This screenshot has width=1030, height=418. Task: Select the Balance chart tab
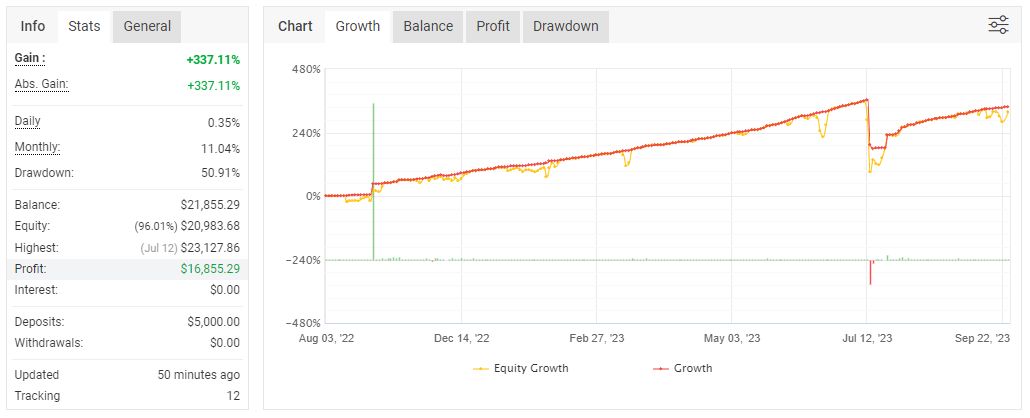pos(428,26)
